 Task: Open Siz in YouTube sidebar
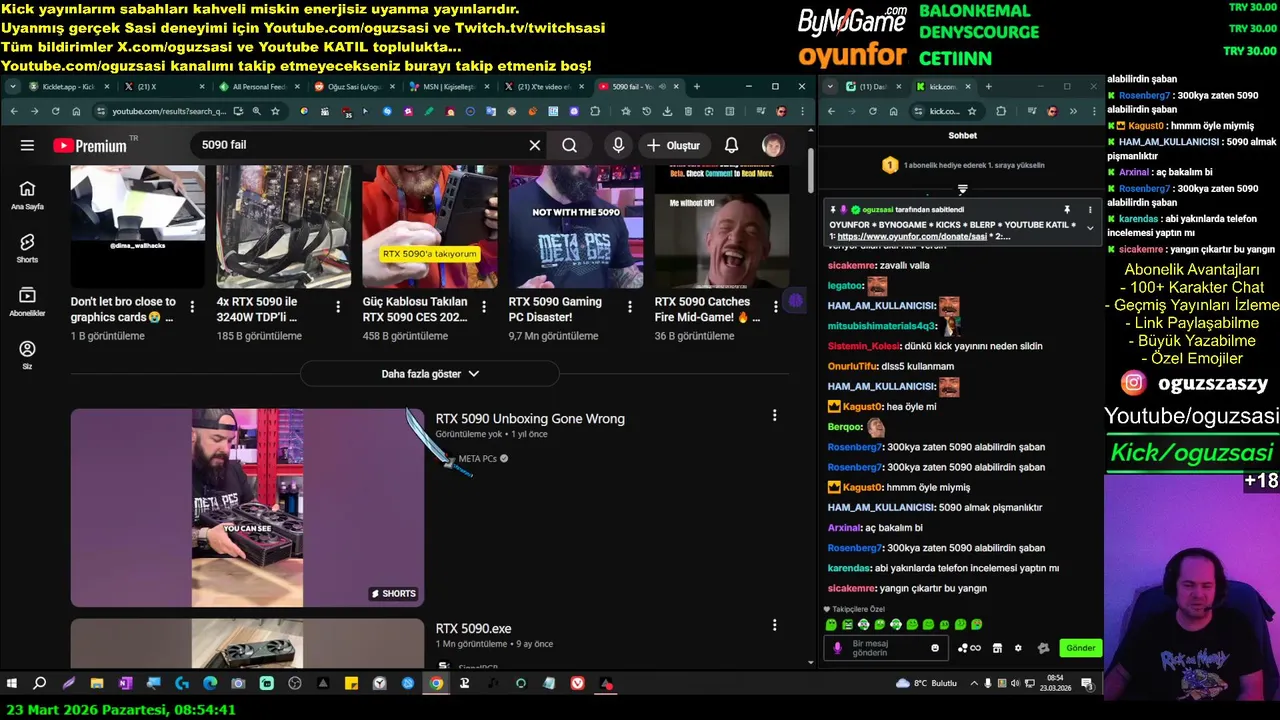[27, 355]
